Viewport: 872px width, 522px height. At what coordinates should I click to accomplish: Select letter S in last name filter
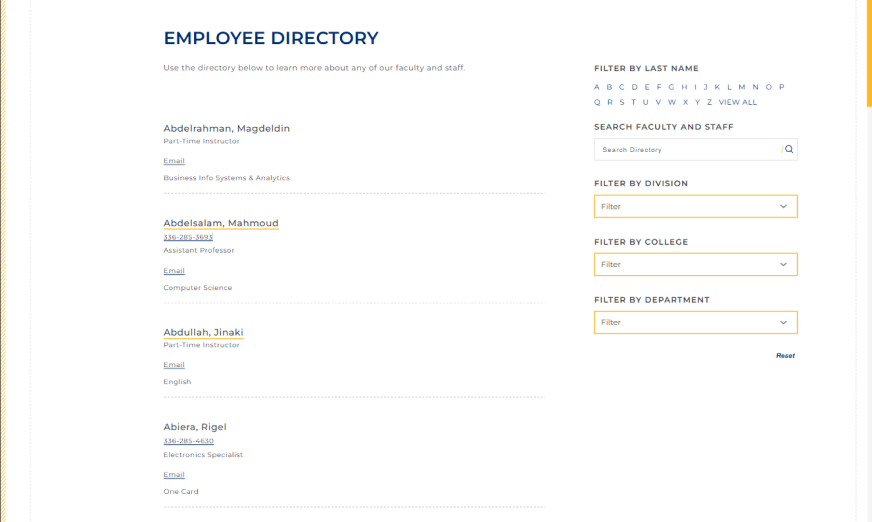pos(622,102)
